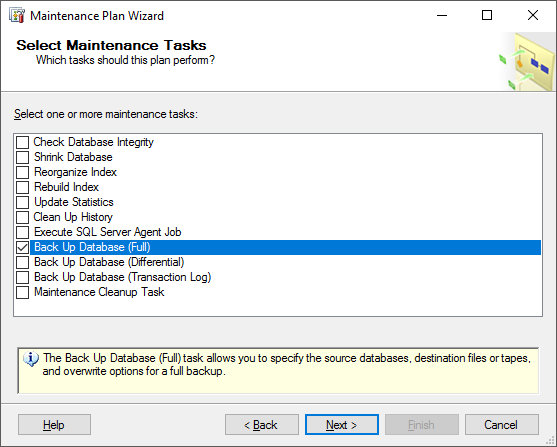Enable Back Up Database (Differential)
Screen dimensions: 557x447
[22, 262]
